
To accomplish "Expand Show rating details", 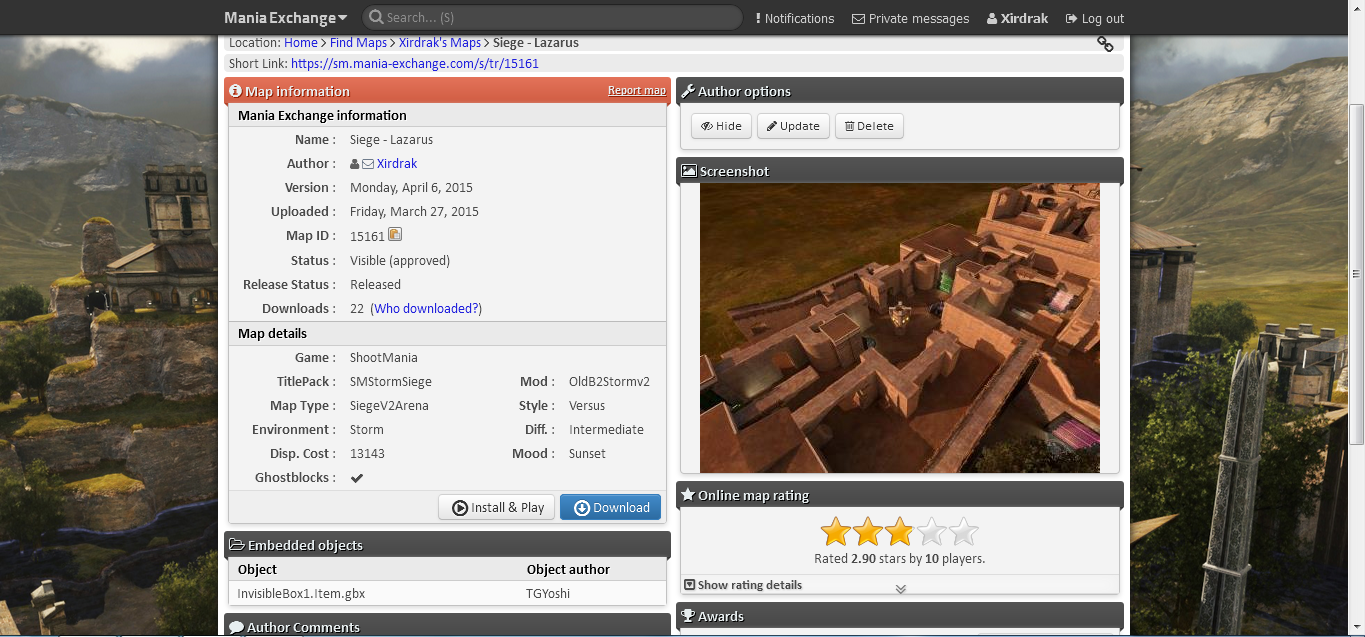I will click(x=743, y=585).
